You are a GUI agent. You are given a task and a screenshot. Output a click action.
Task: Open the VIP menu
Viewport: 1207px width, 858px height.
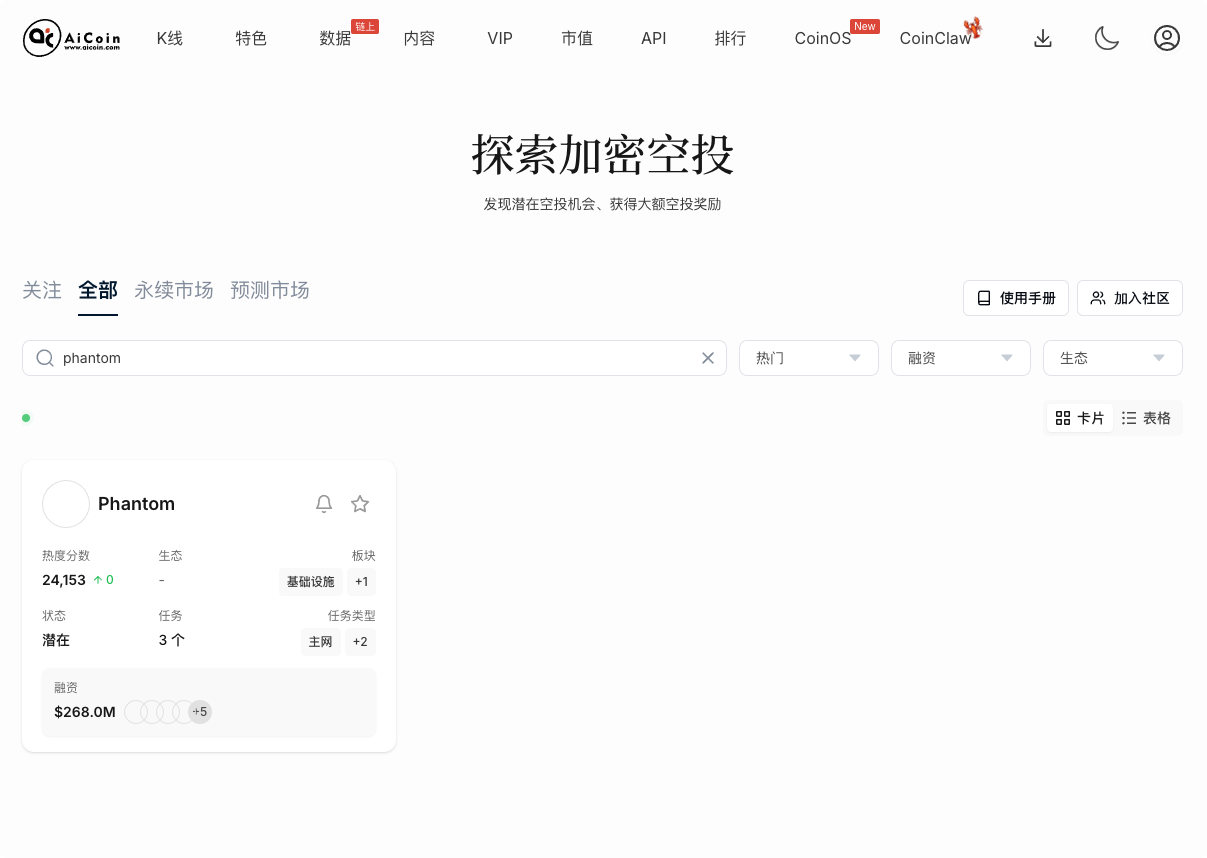(x=500, y=39)
